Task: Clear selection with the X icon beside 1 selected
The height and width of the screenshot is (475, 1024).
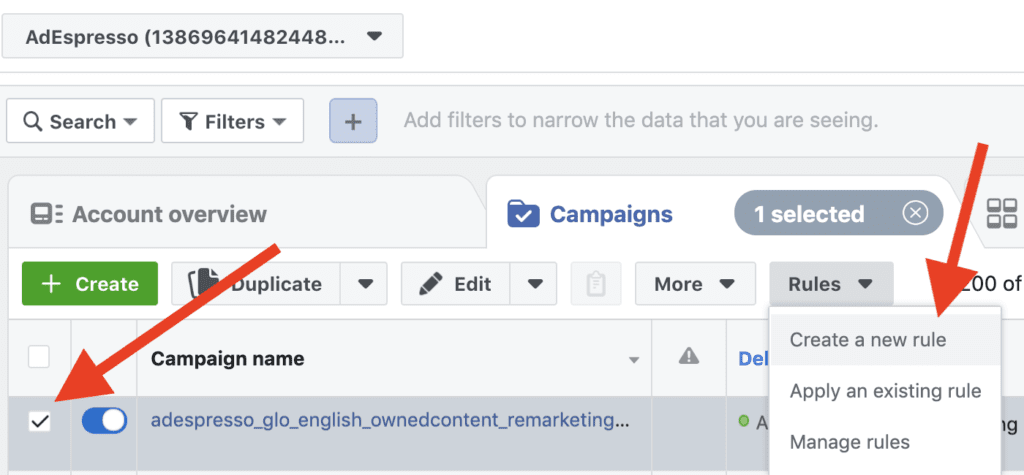Action: (916, 213)
